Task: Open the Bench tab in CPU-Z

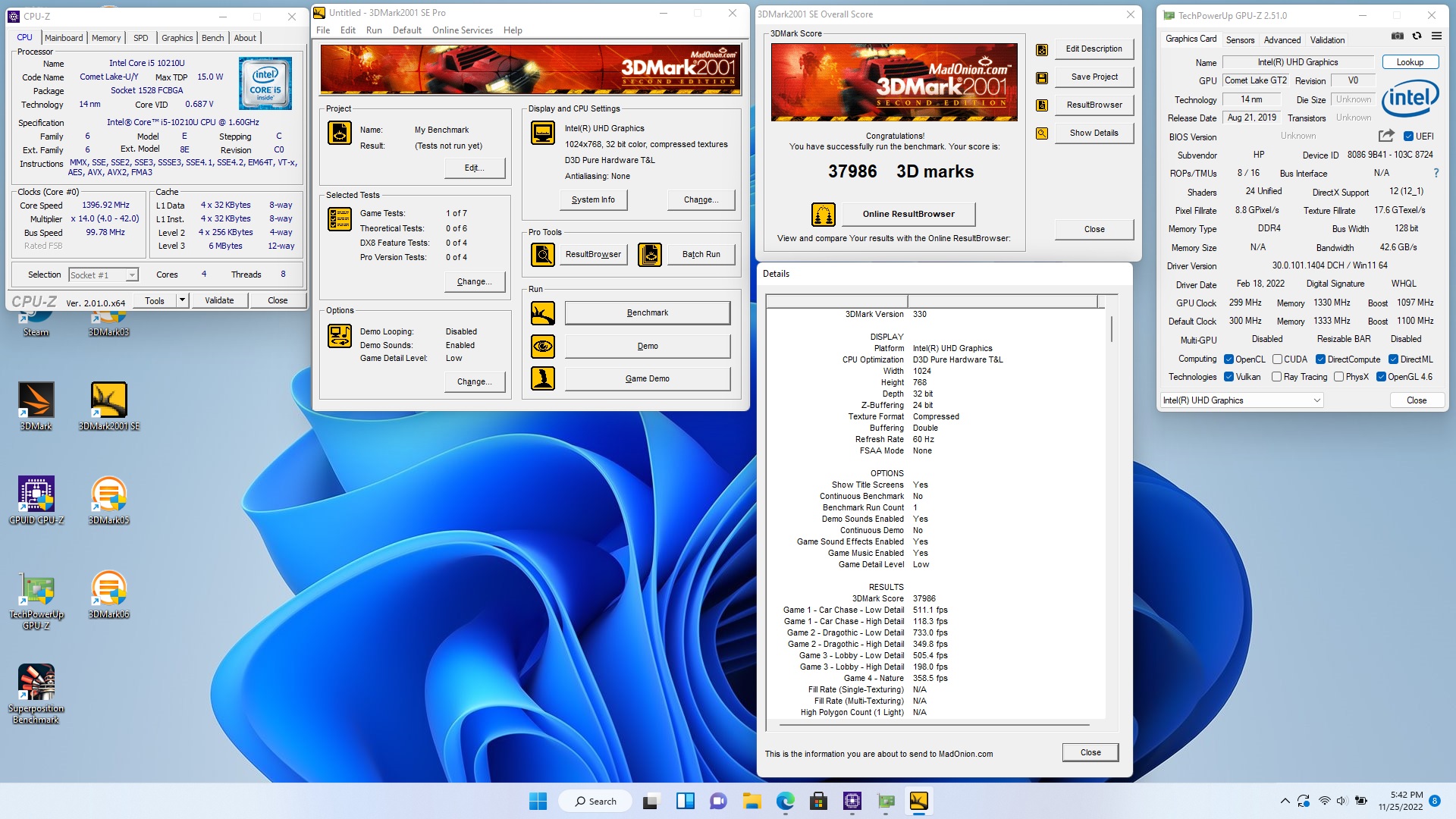Action: click(x=213, y=38)
